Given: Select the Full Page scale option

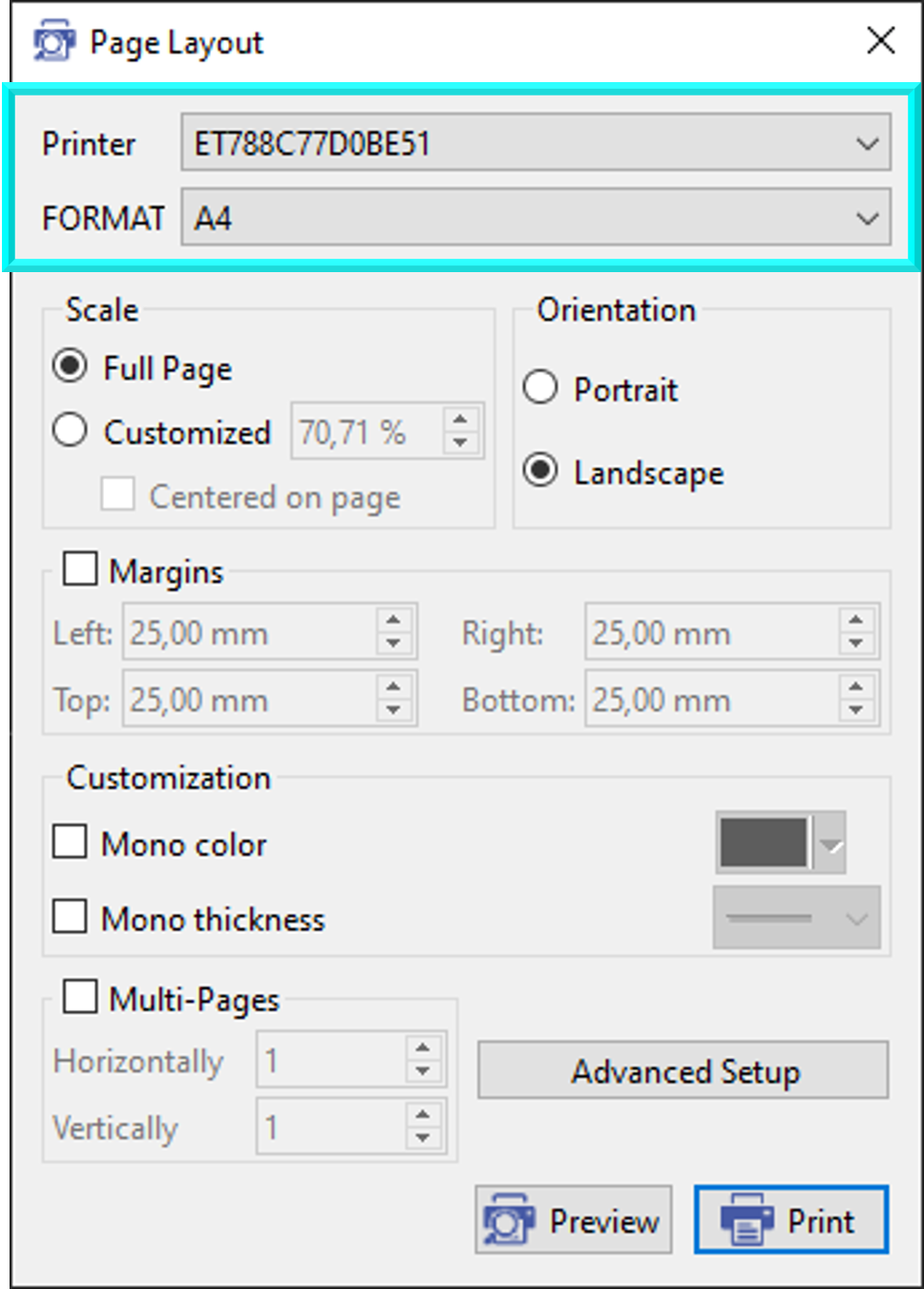Looking at the screenshot, I should (x=71, y=367).
